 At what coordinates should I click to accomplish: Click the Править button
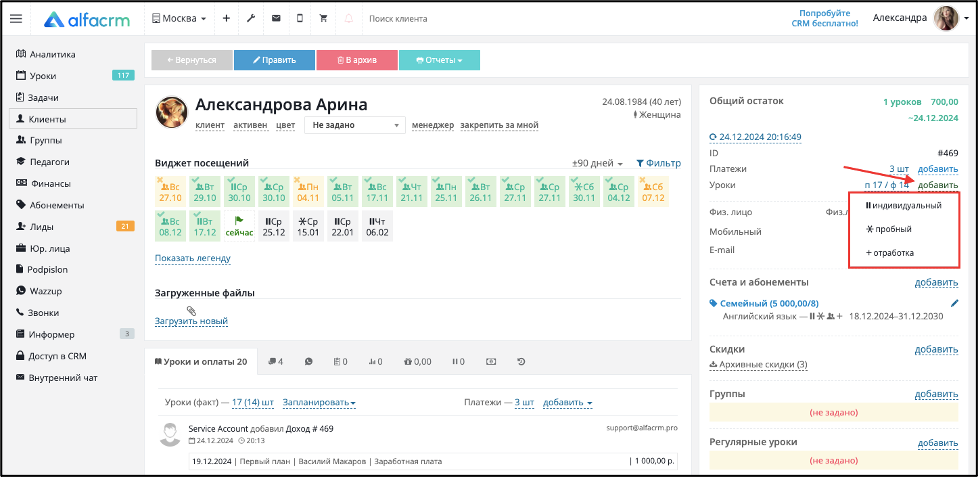(274, 60)
